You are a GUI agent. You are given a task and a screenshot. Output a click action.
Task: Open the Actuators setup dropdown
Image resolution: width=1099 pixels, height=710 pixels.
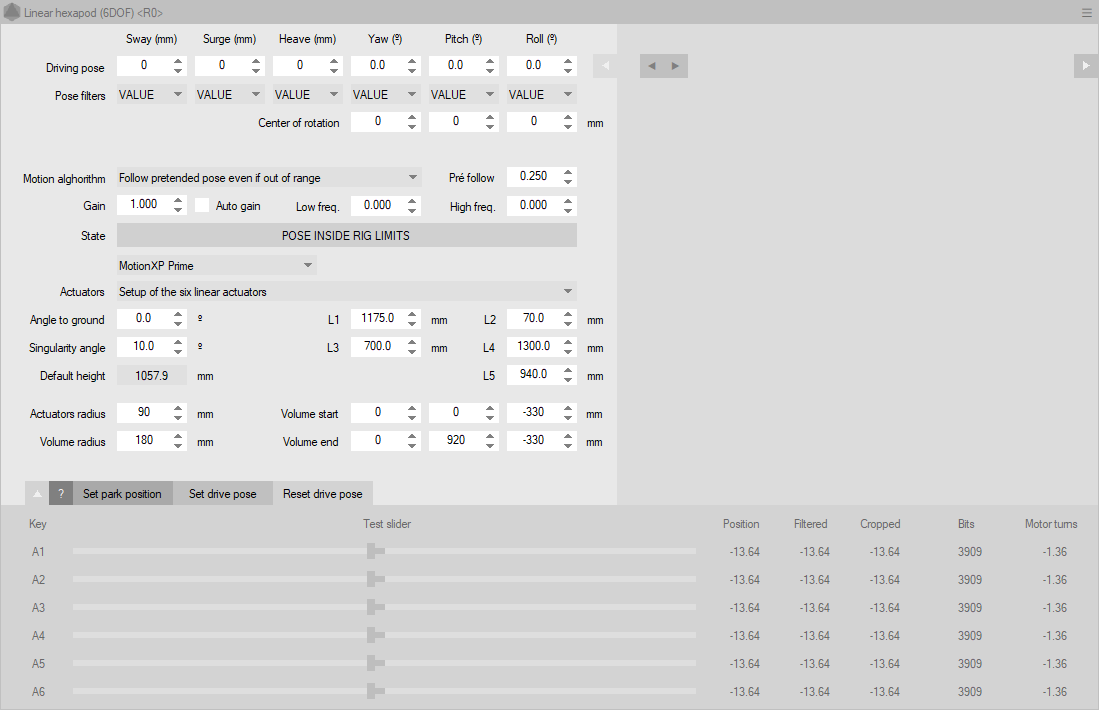point(346,292)
